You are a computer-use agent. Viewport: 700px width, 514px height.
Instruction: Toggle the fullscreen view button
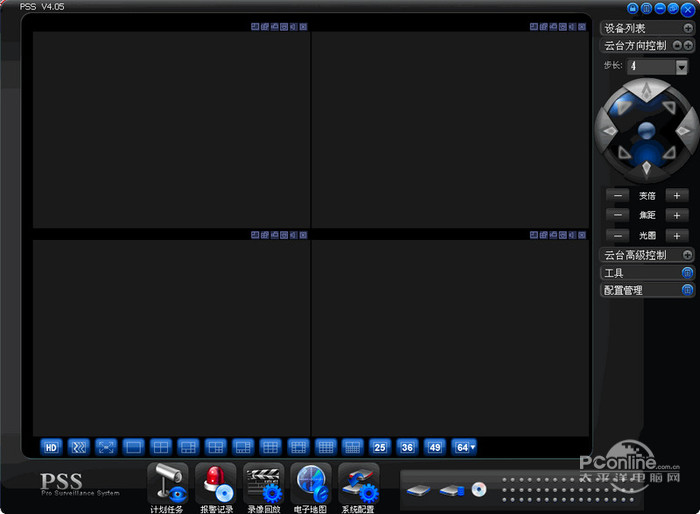pyautogui.click(x=106, y=447)
